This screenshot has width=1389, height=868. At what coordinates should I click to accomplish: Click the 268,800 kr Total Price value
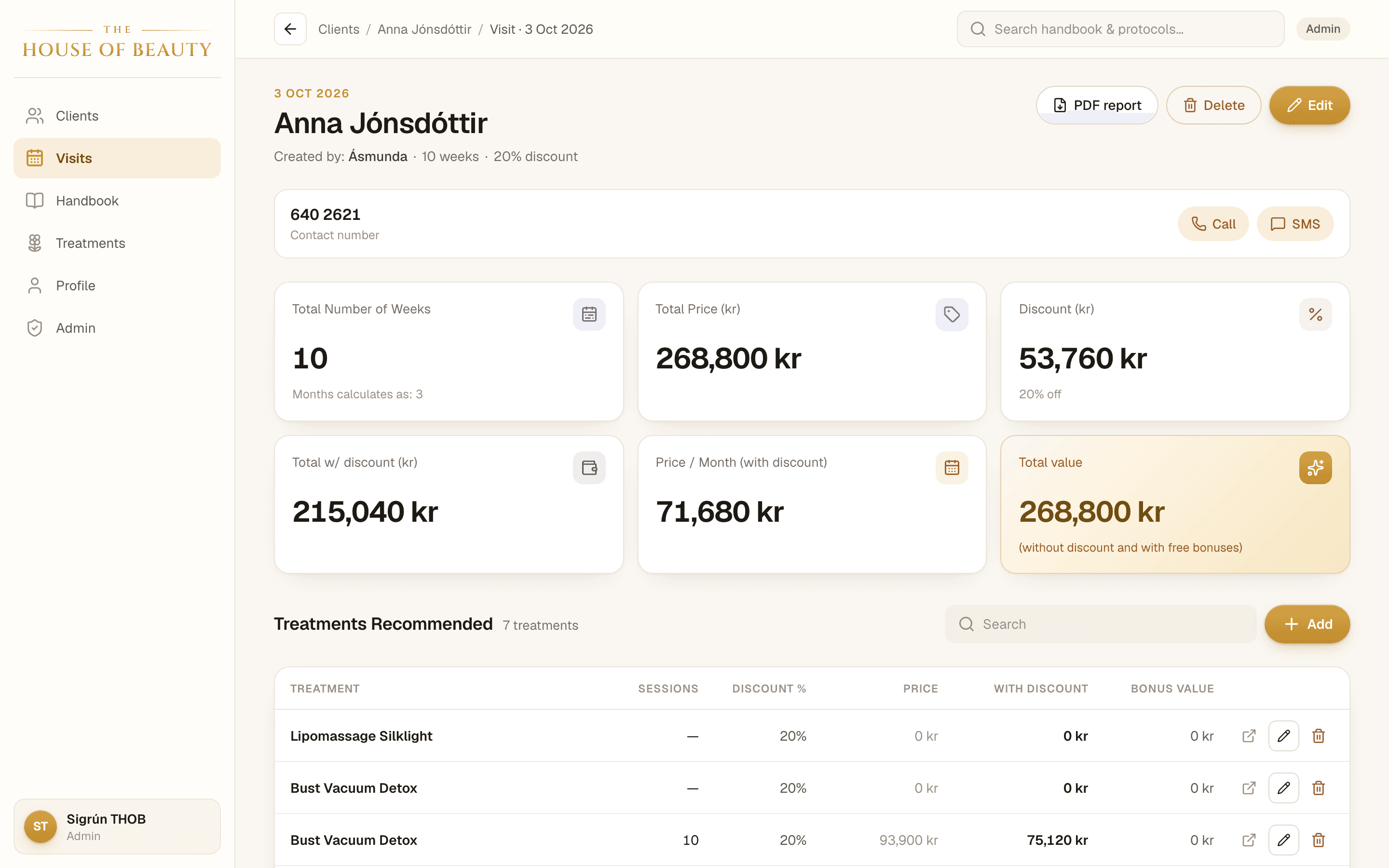pyautogui.click(x=728, y=358)
